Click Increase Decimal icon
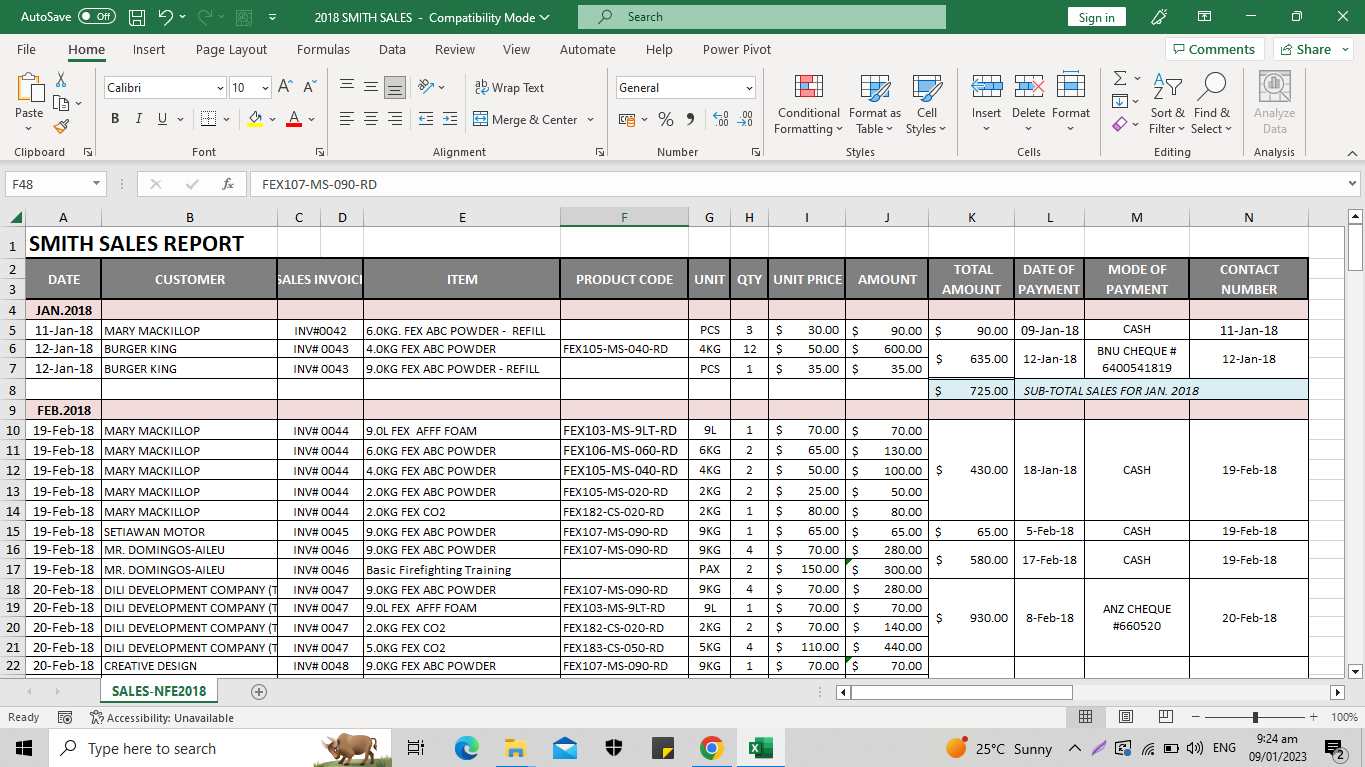The height and width of the screenshot is (767, 1365). pos(721,119)
